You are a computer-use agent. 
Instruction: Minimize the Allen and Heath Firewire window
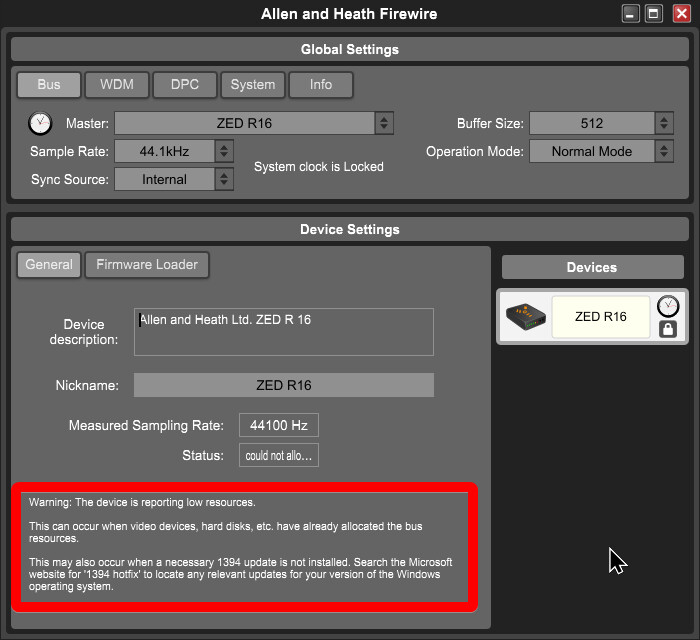click(630, 14)
